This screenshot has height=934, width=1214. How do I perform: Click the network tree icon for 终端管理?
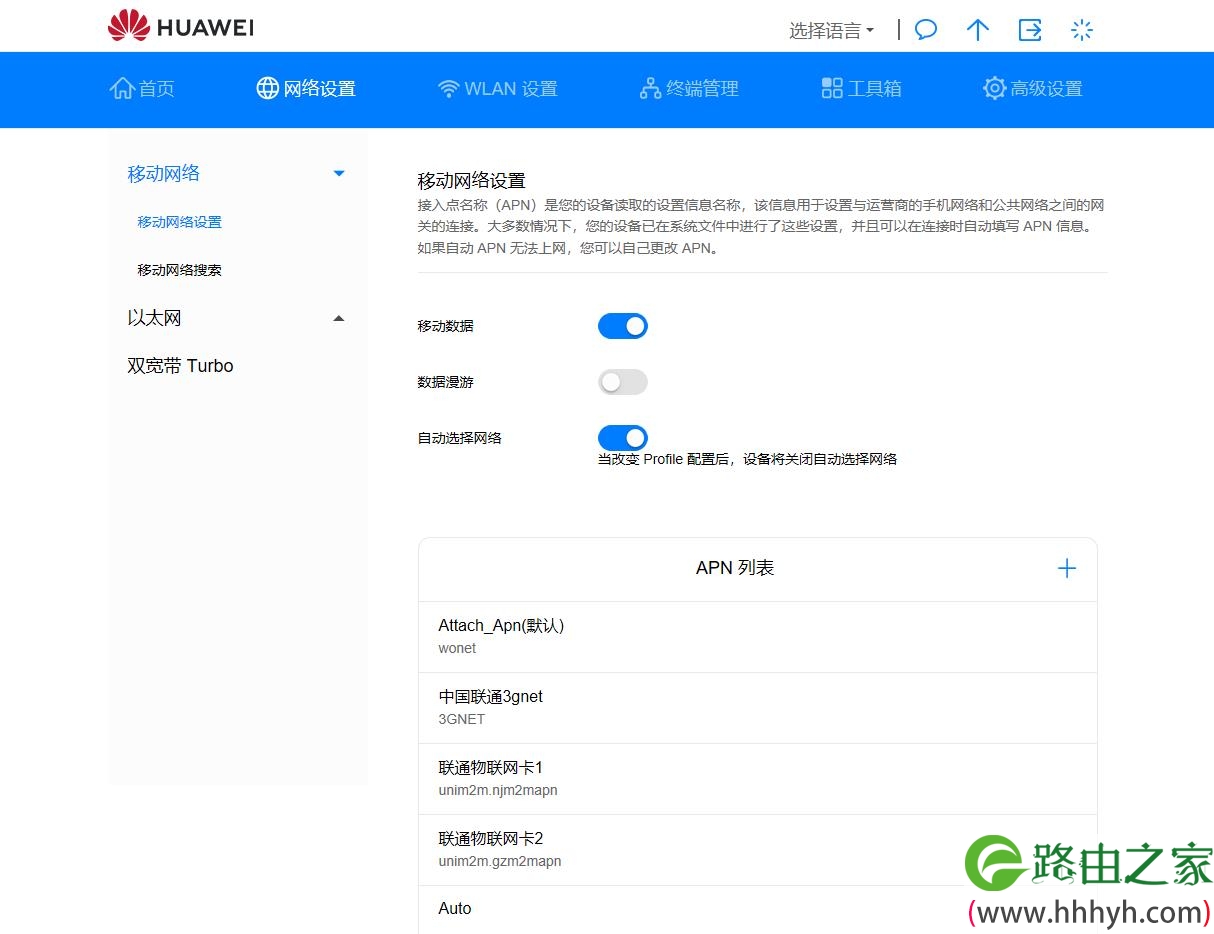651,88
